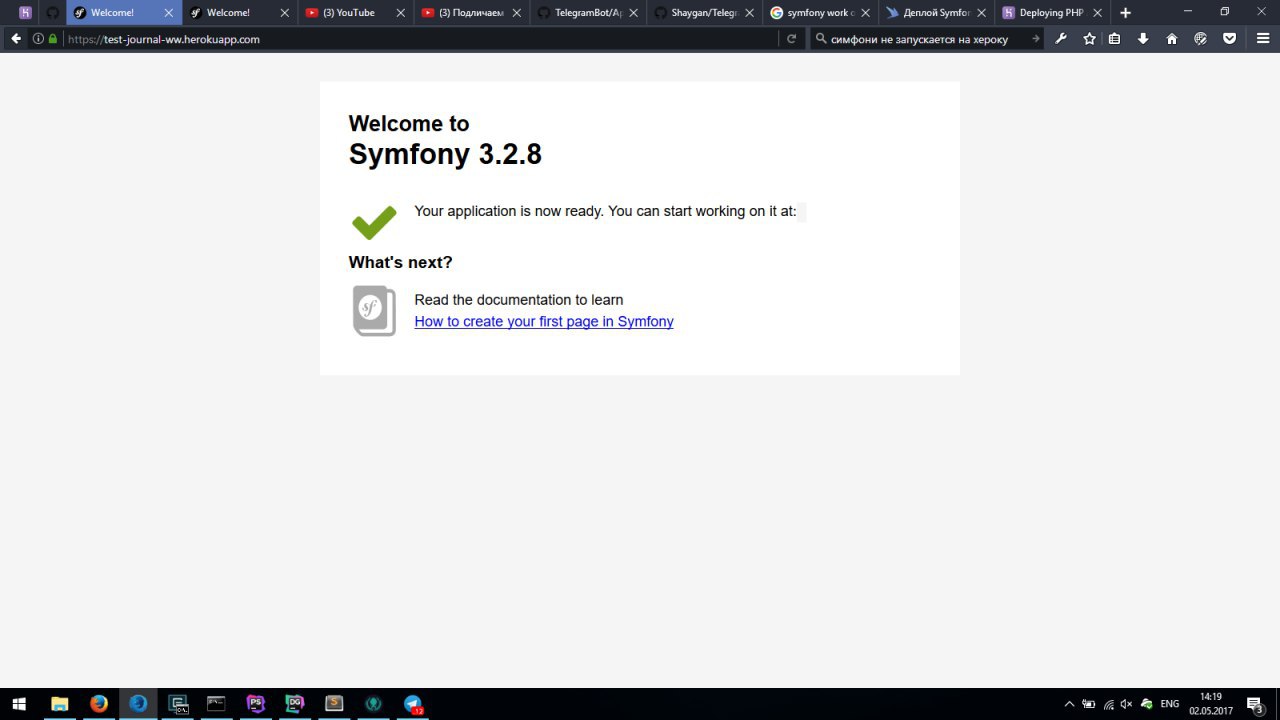
Task: Save page to Pocket
Action: tap(1230, 39)
